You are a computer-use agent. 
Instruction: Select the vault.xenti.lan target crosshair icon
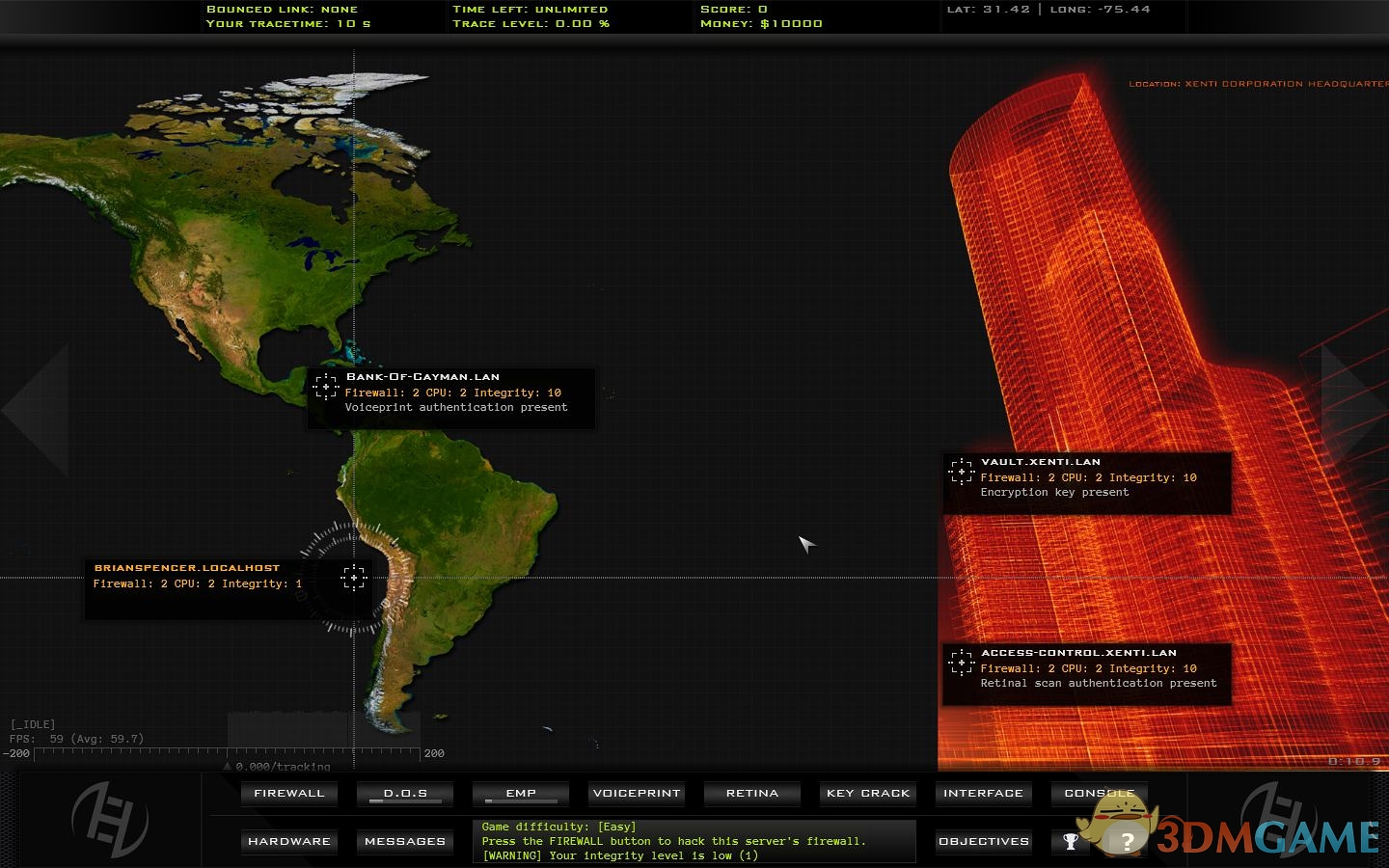click(x=961, y=472)
